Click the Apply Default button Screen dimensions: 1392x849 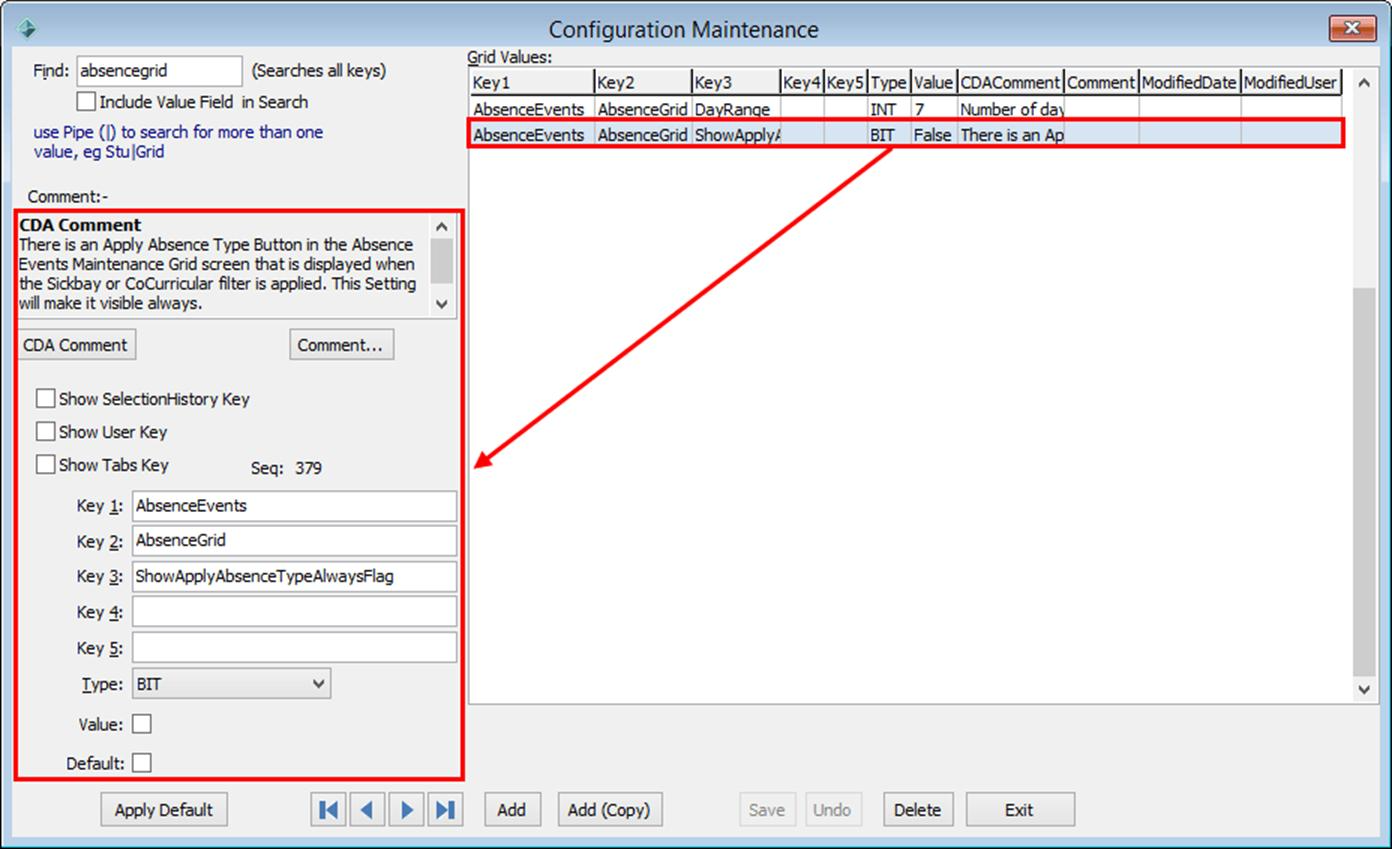(164, 810)
